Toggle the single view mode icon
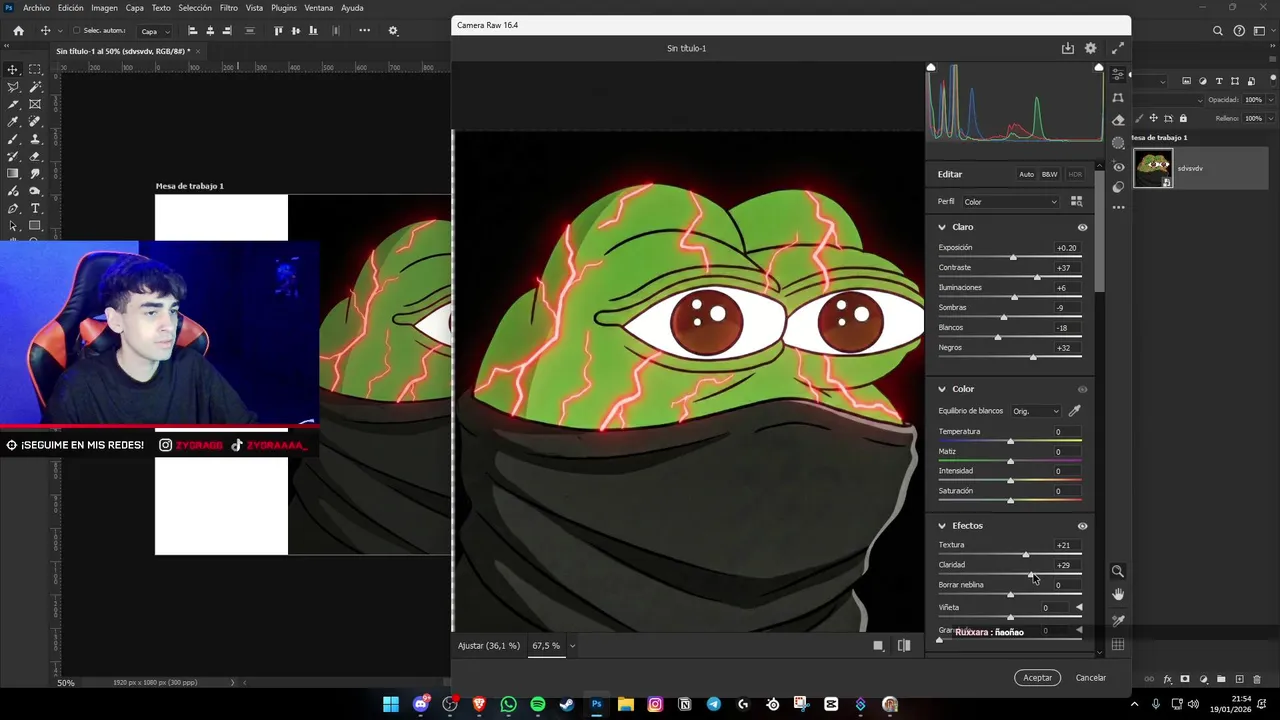Screen dimensions: 1280x720 click(878, 646)
